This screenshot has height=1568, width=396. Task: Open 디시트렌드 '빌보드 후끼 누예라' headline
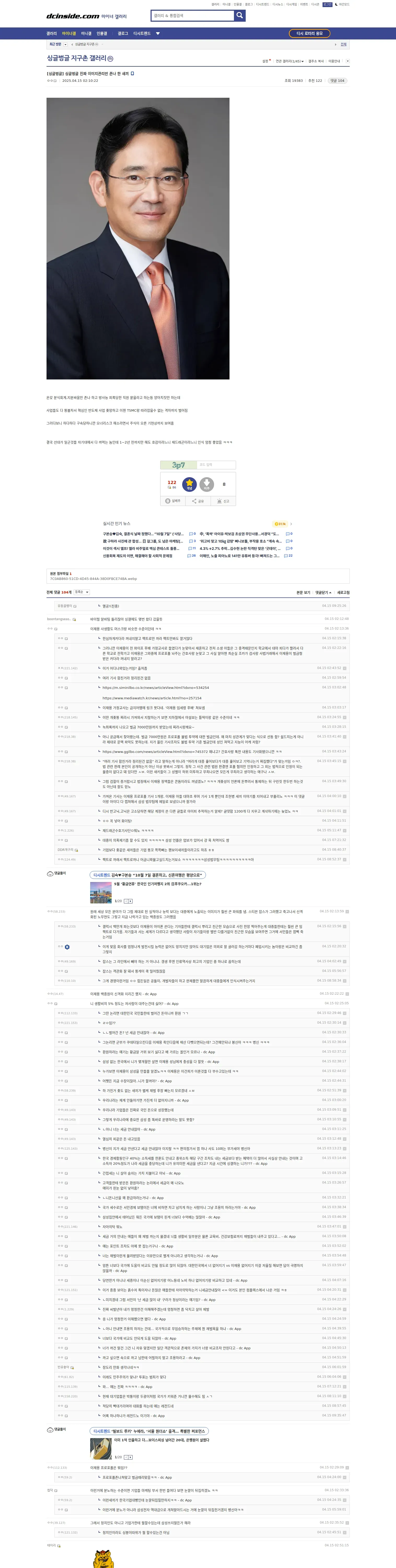[149, 1431]
